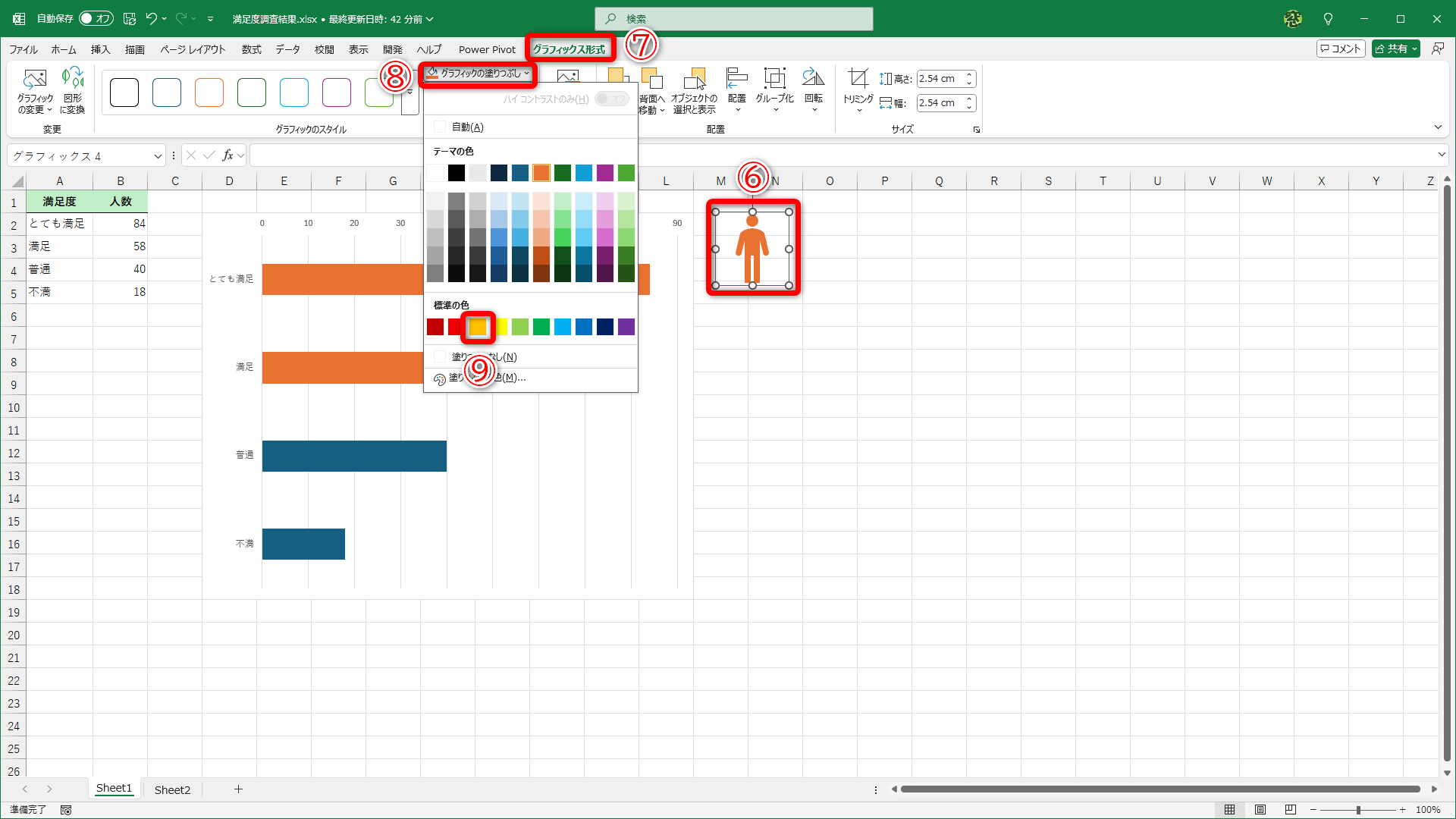The height and width of the screenshot is (819, 1456).
Task: Collapse the ribbon using the chevron
Action: coord(1438,127)
